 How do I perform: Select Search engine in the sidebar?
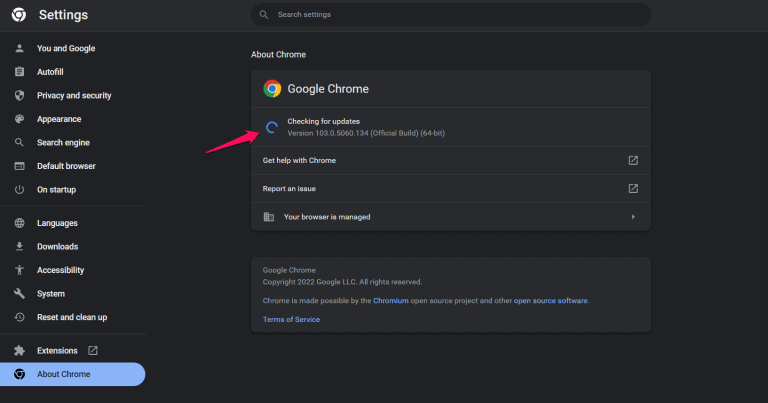click(64, 142)
